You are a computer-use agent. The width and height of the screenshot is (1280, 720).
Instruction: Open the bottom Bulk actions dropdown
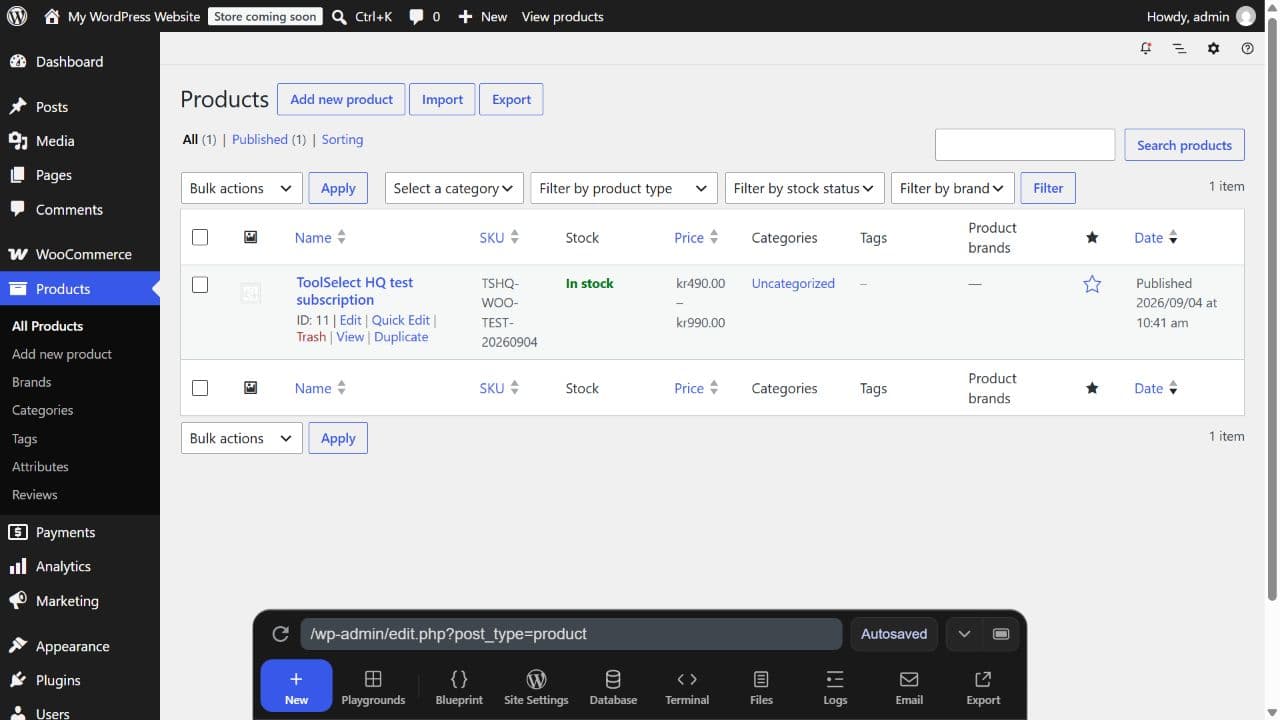242,438
